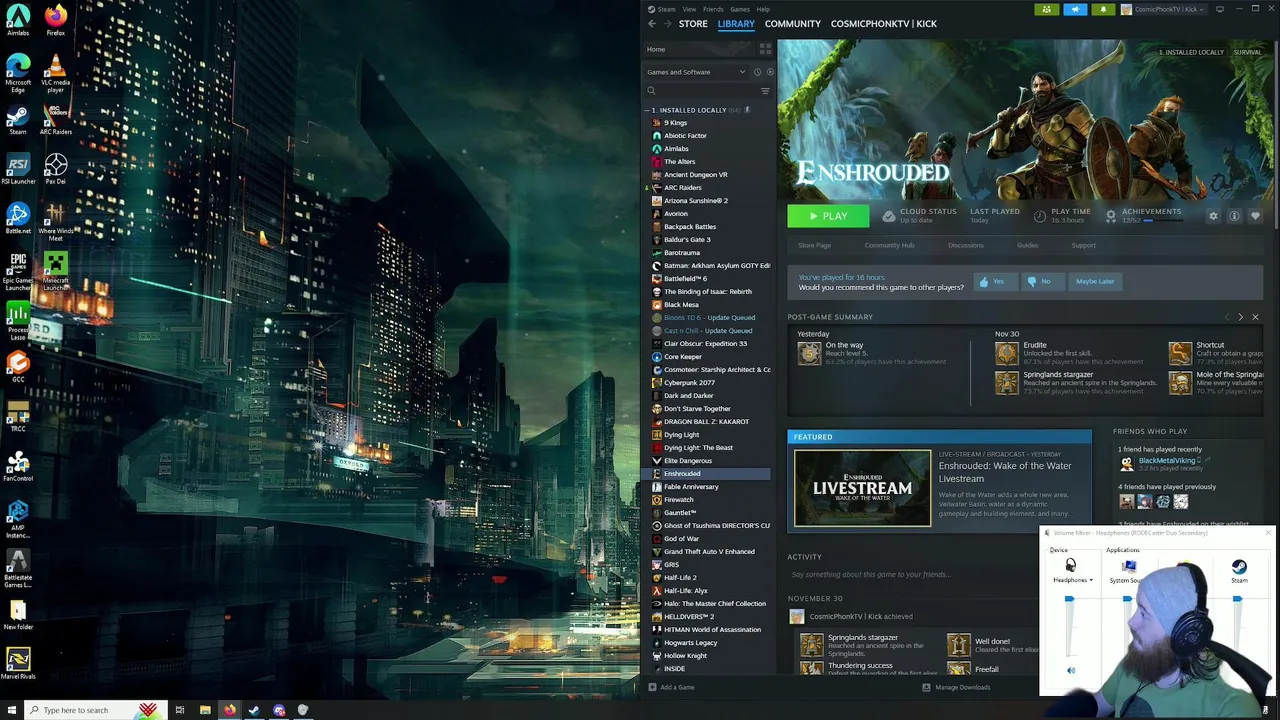Image resolution: width=1280 pixels, height=720 pixels.
Task: Open the Epic Games Launcher desktop icon
Action: pos(18,272)
